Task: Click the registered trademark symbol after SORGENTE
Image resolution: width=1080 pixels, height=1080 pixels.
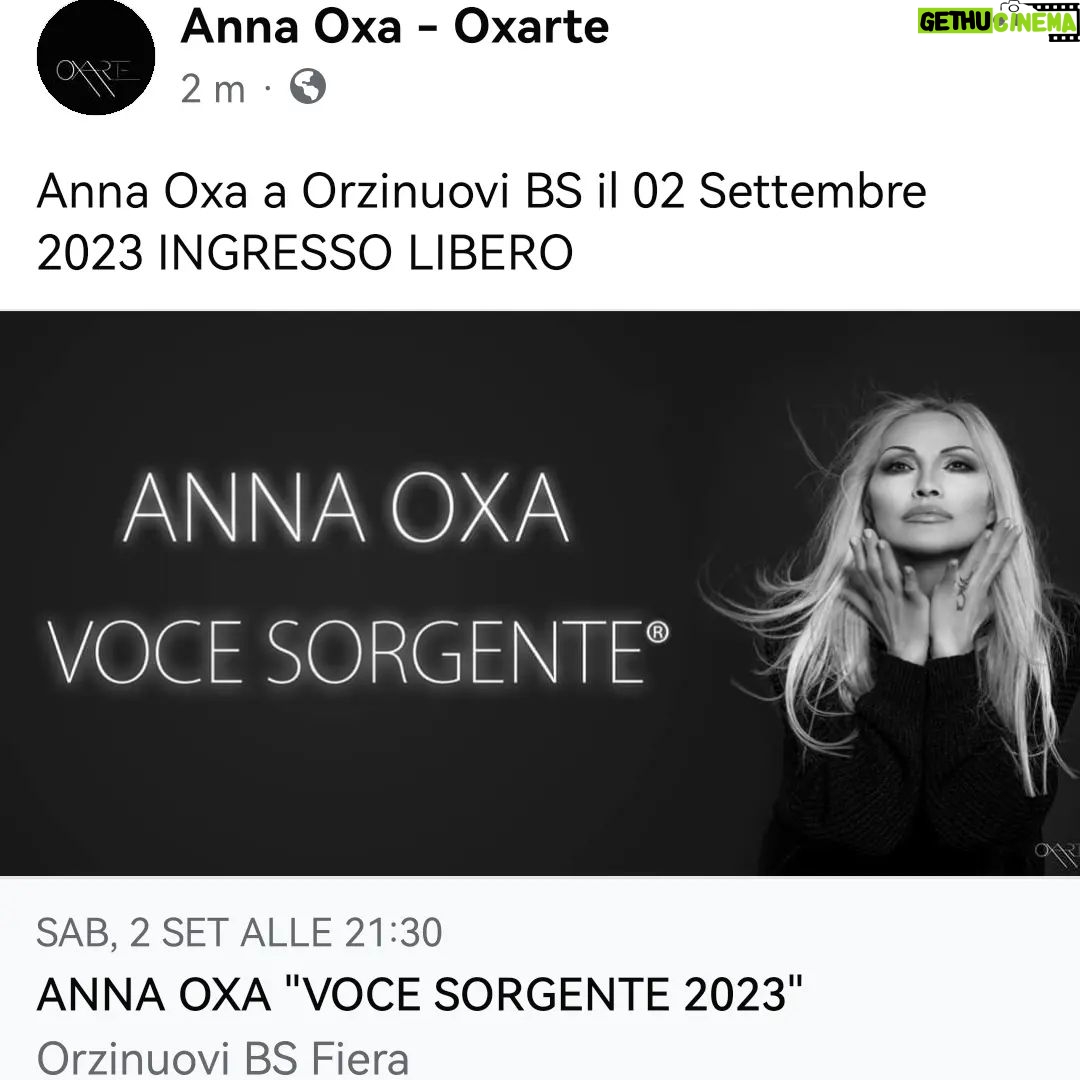Action: pos(658,632)
